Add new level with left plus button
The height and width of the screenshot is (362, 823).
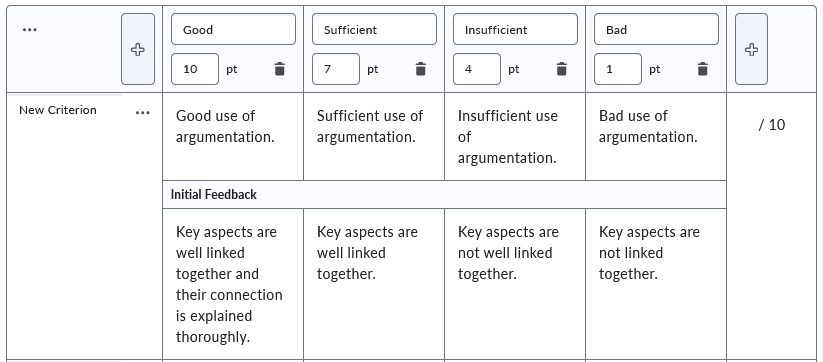(x=138, y=49)
